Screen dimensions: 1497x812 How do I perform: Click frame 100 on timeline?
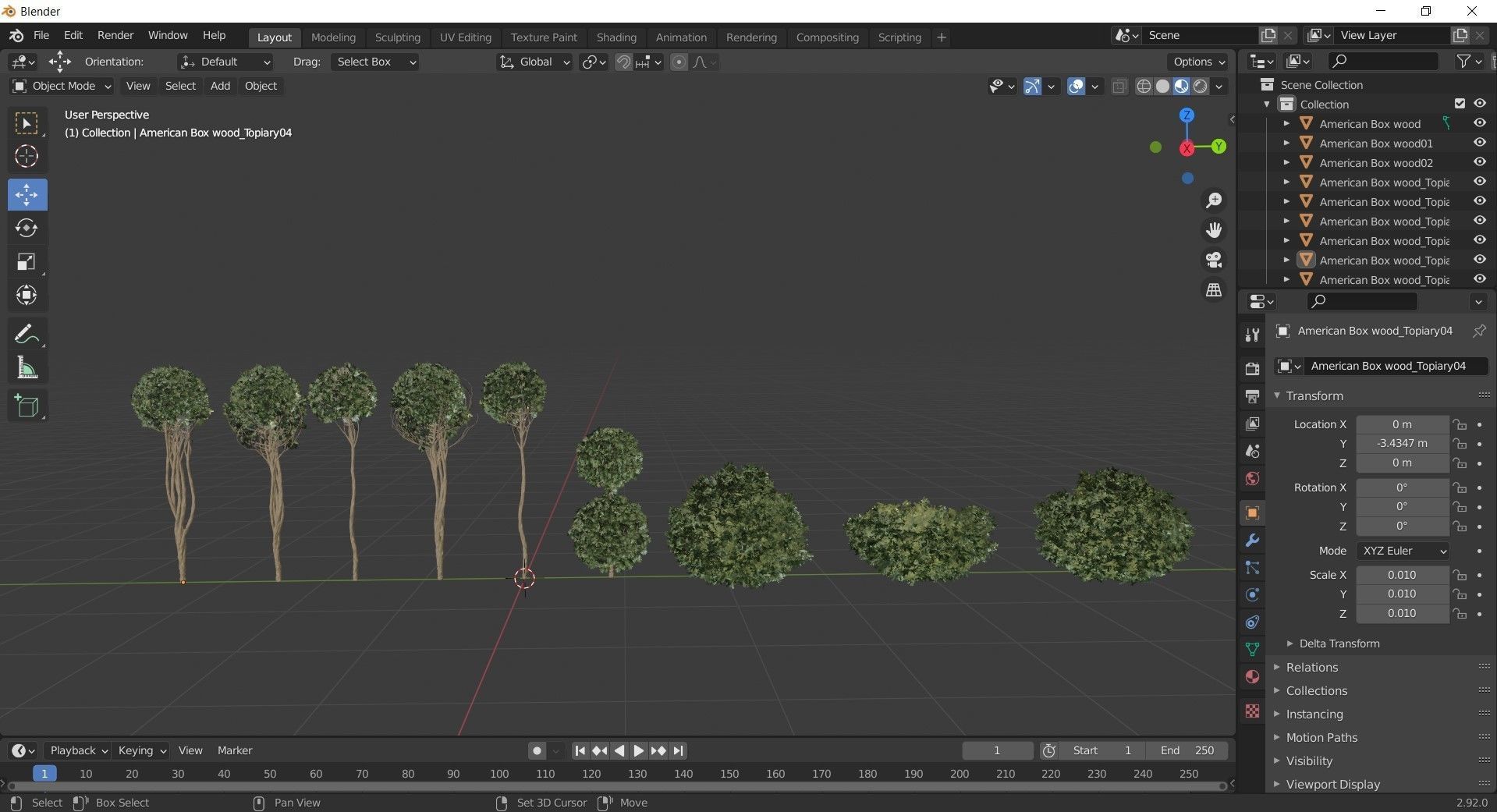click(x=499, y=774)
